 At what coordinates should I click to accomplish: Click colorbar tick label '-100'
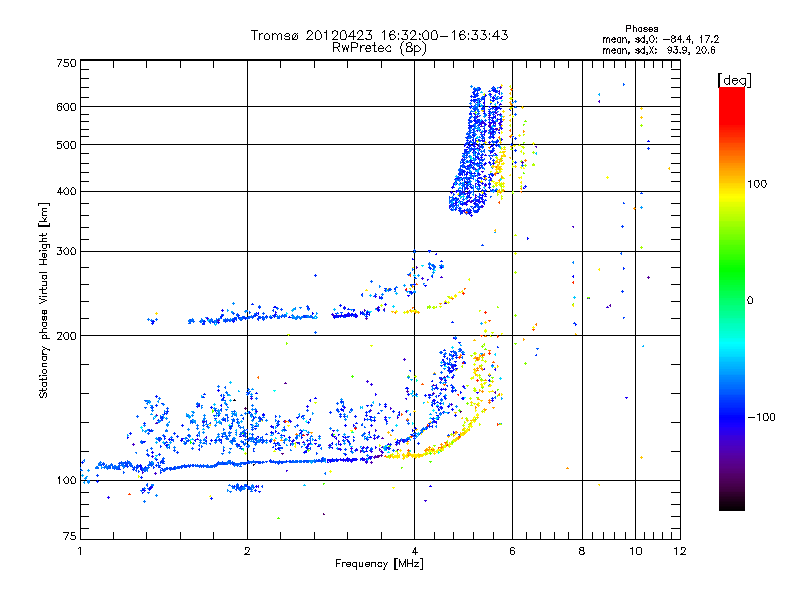click(762, 417)
